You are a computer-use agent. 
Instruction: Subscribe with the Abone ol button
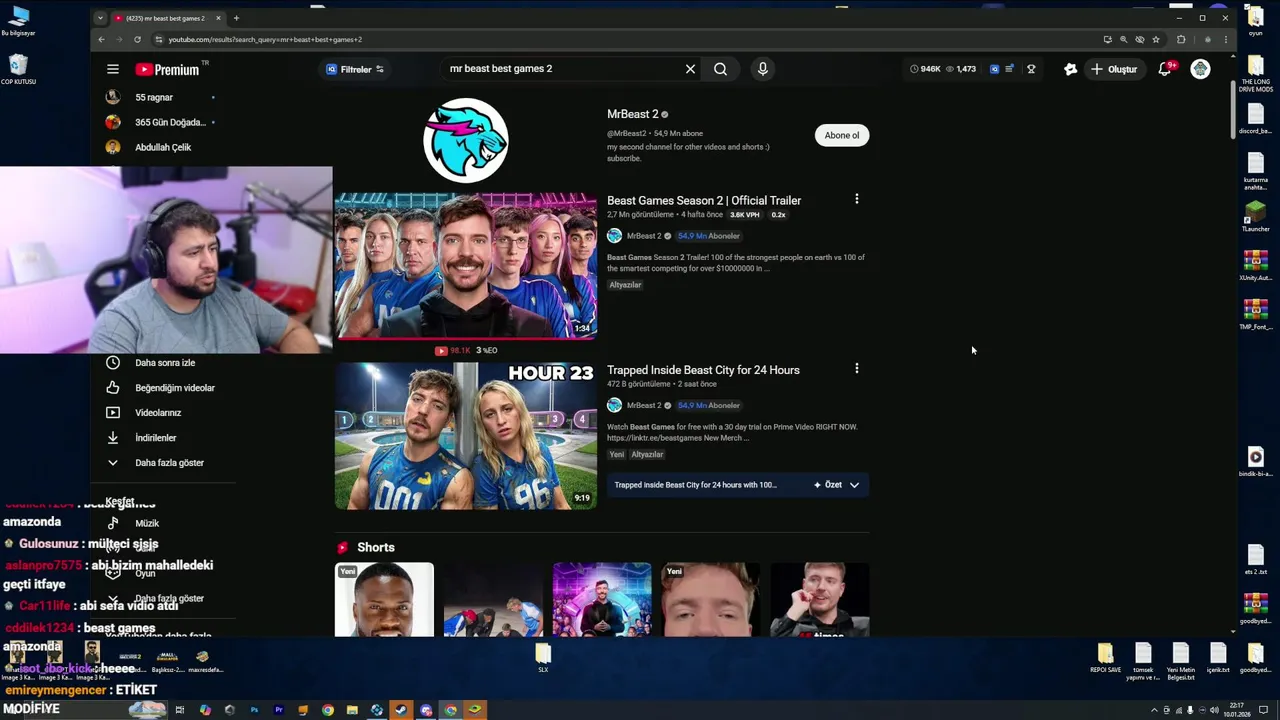[x=842, y=135]
